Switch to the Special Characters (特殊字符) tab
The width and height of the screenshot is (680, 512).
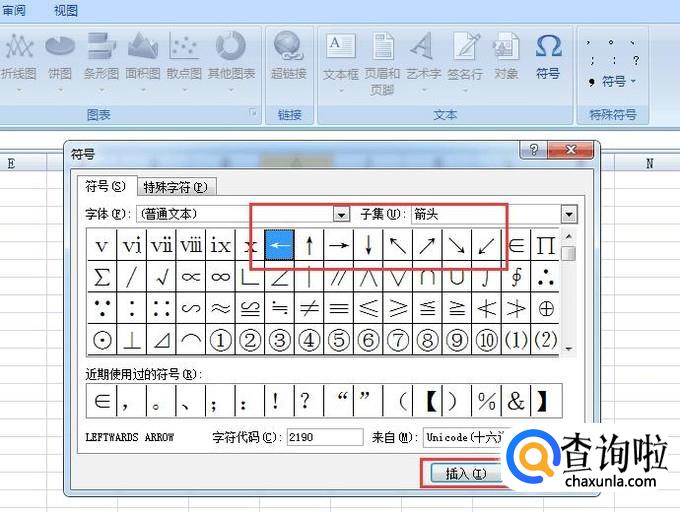click(176, 187)
